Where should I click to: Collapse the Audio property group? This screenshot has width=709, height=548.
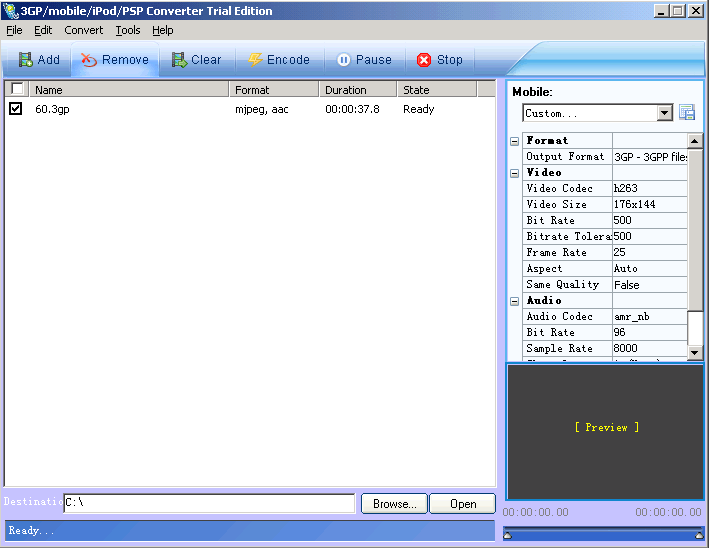click(514, 301)
